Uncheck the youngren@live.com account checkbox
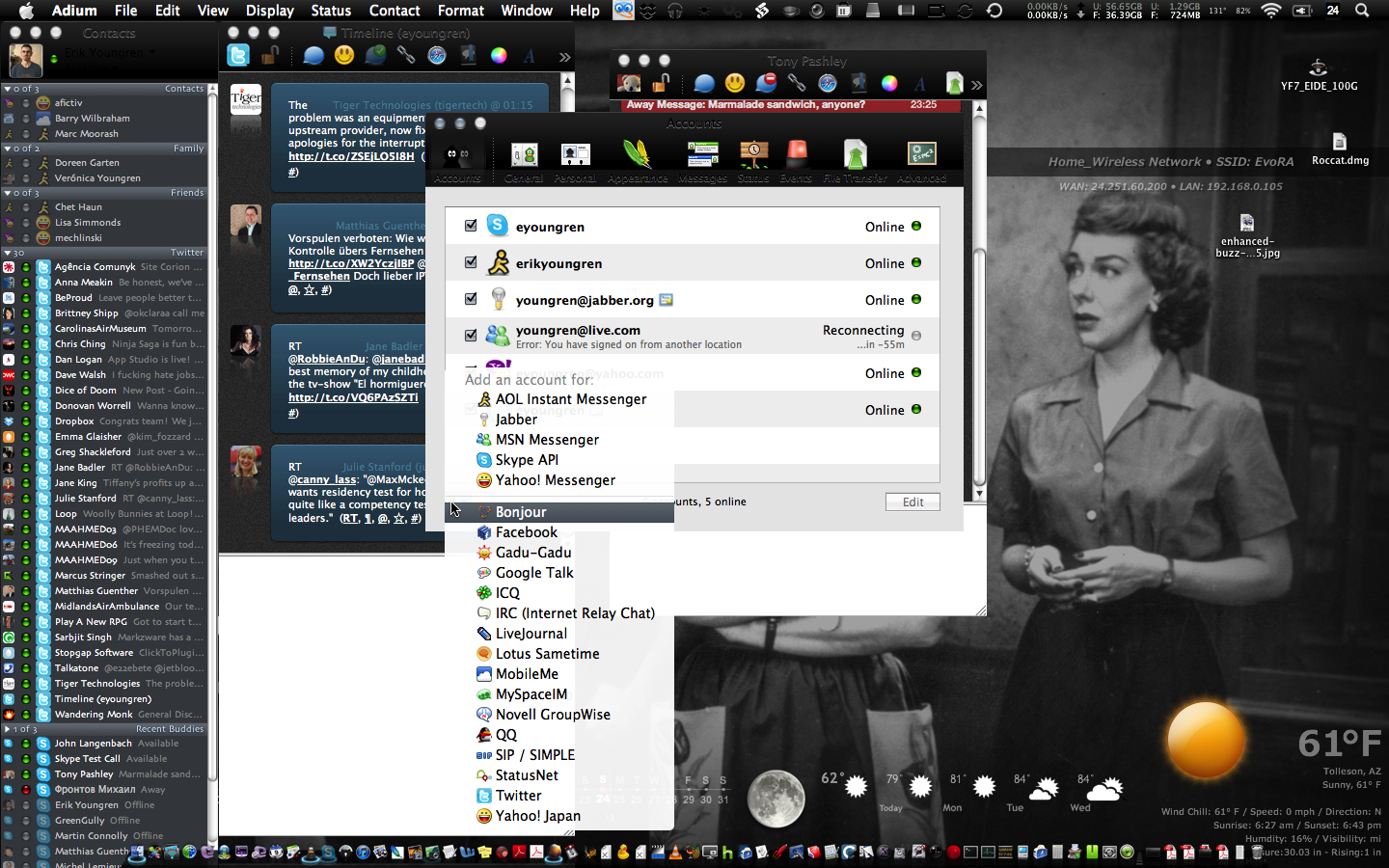Image resolution: width=1389 pixels, height=868 pixels. click(x=471, y=336)
